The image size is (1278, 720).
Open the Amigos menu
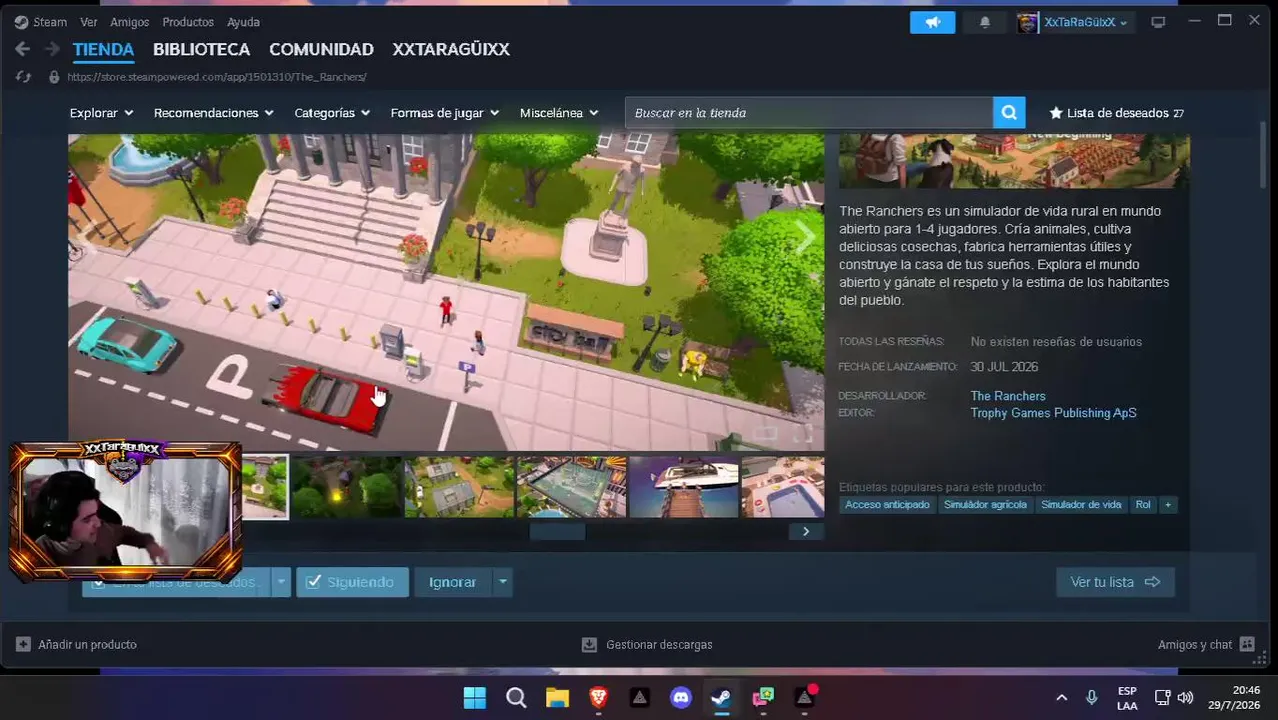pyautogui.click(x=130, y=22)
